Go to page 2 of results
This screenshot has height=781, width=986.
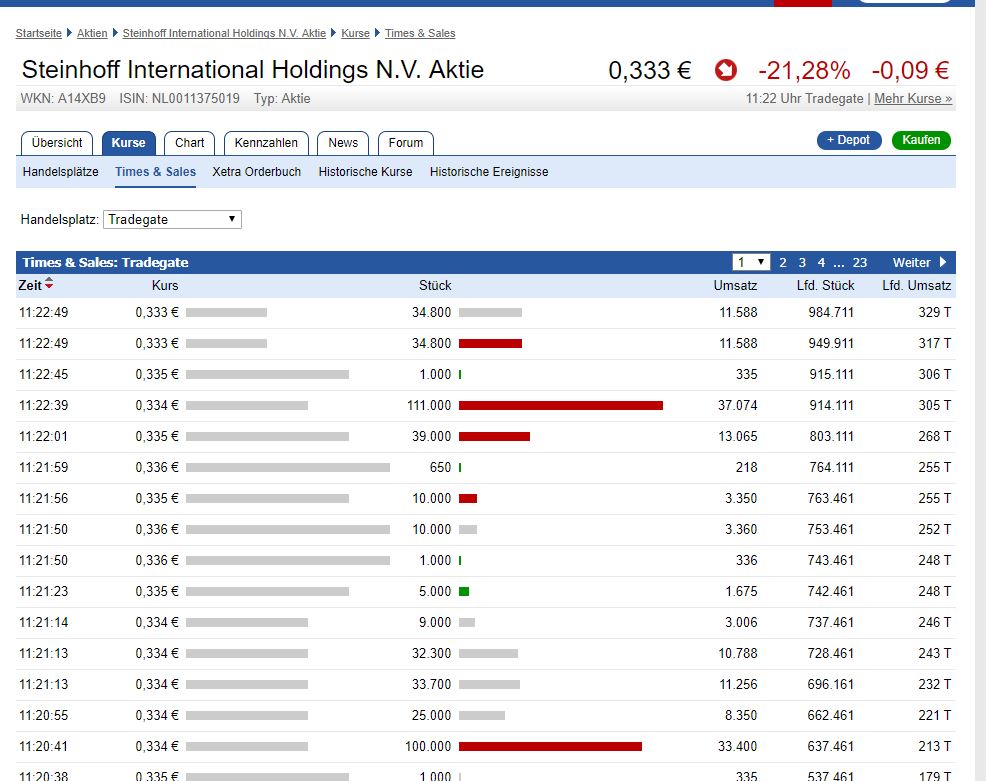[783, 263]
